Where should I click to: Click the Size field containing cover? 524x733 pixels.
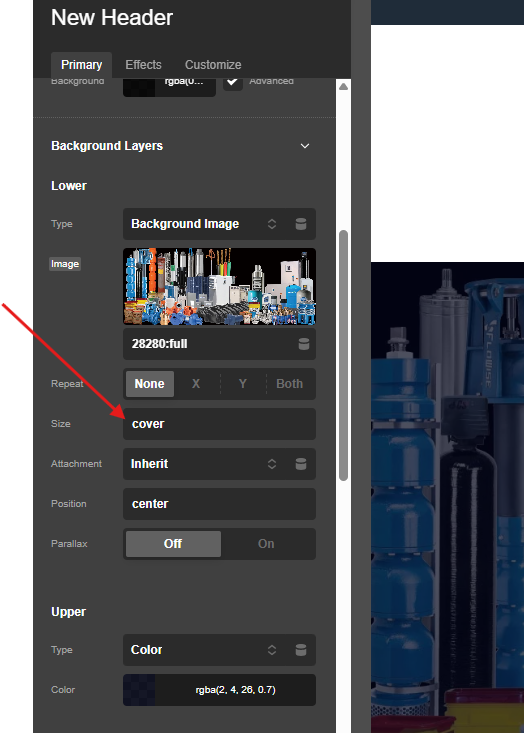tap(219, 424)
